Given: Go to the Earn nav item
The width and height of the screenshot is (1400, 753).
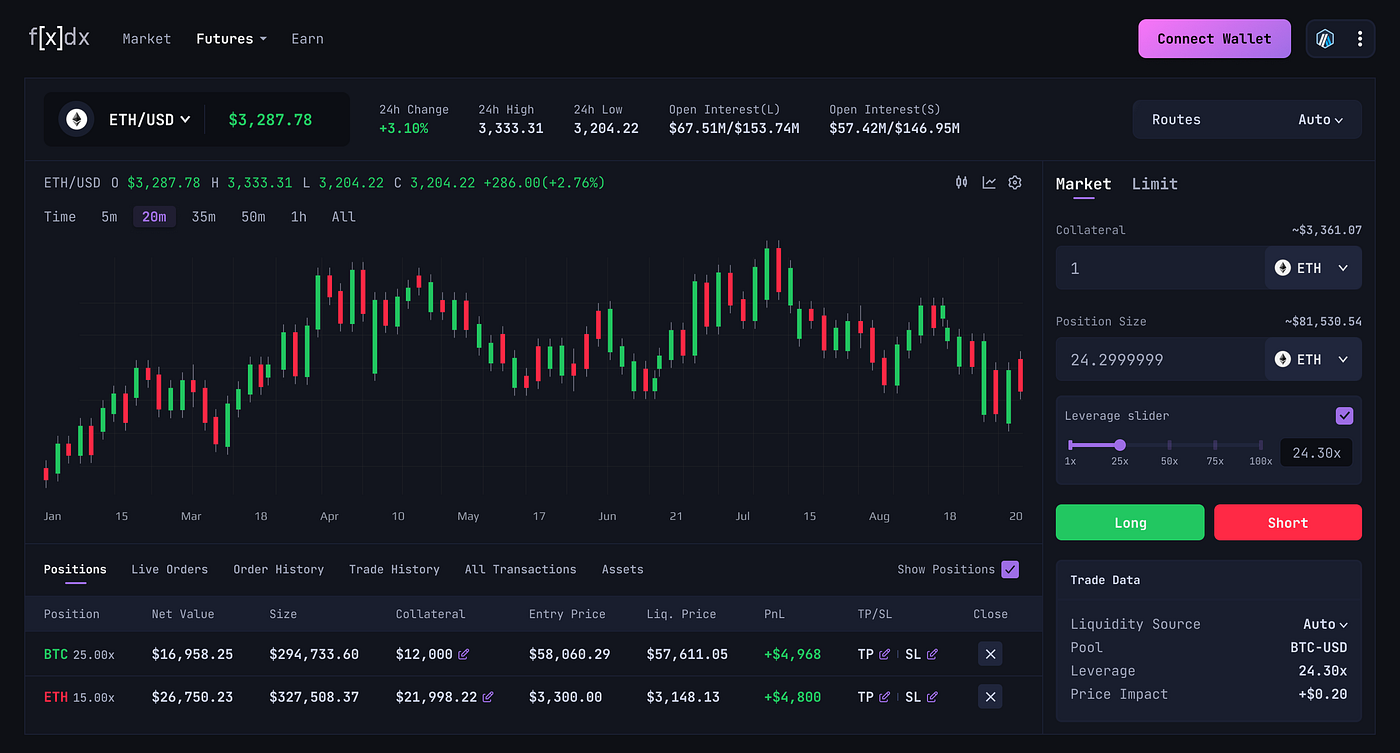Looking at the screenshot, I should [307, 39].
